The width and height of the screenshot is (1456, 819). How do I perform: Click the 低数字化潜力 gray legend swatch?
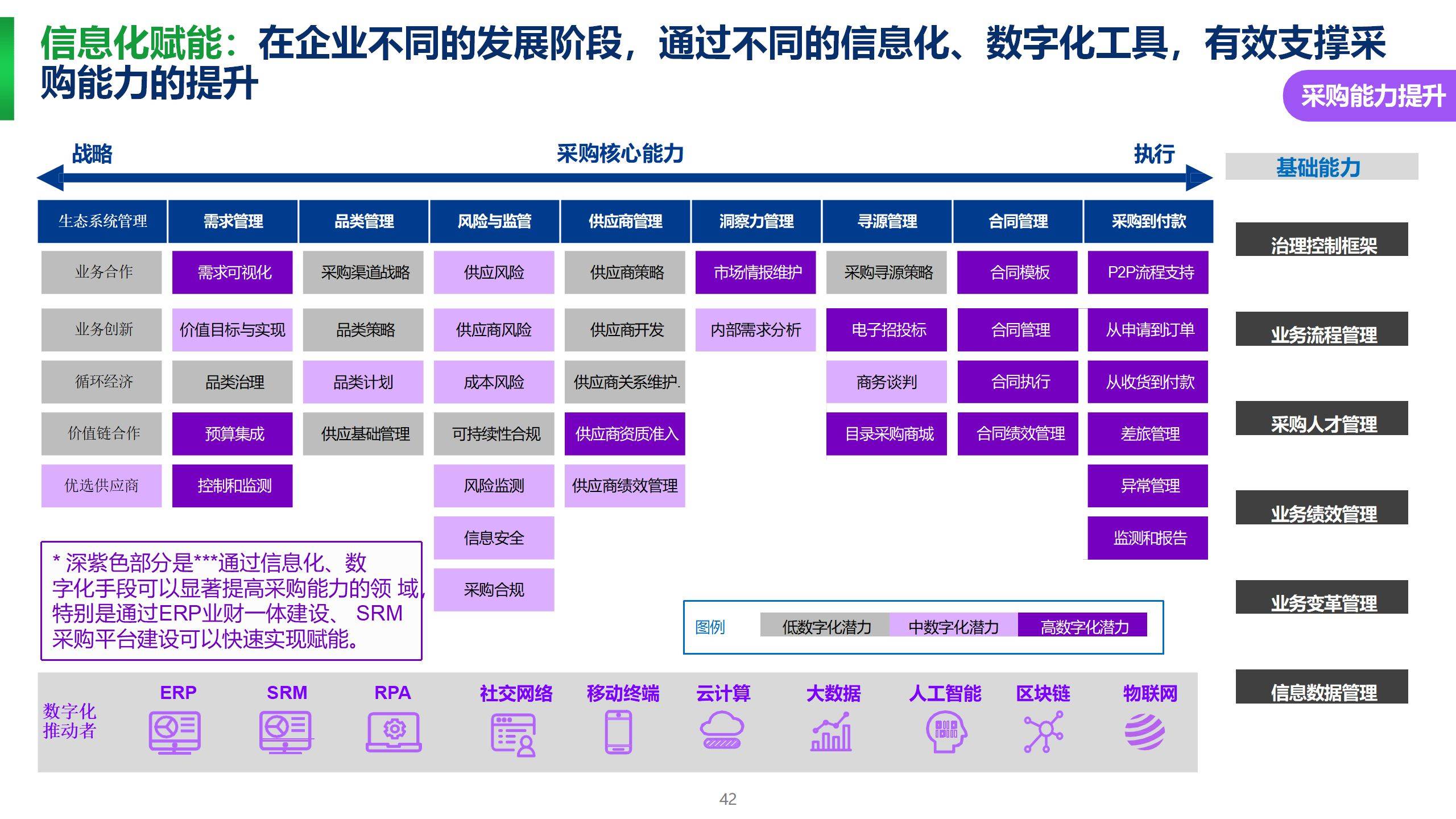(825, 625)
